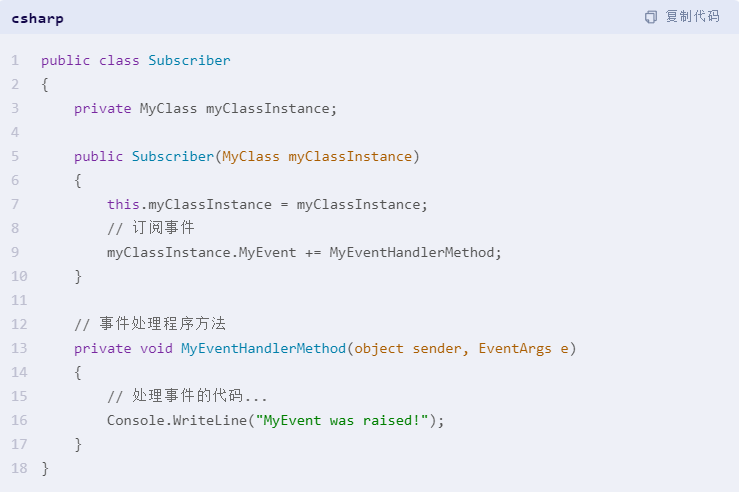This screenshot has height=492, width=739.
Task: Click the 复制代码 button text
Action: [692, 17]
